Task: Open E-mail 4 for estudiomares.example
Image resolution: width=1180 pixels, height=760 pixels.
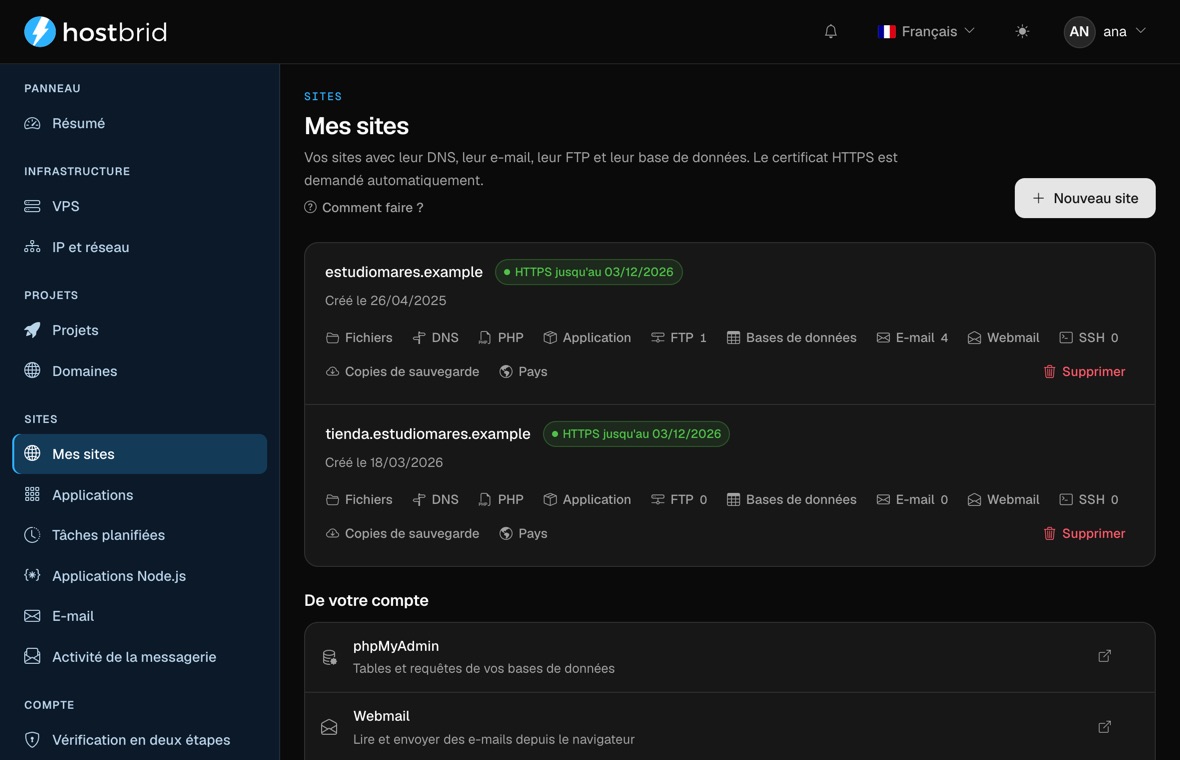Action: click(912, 338)
